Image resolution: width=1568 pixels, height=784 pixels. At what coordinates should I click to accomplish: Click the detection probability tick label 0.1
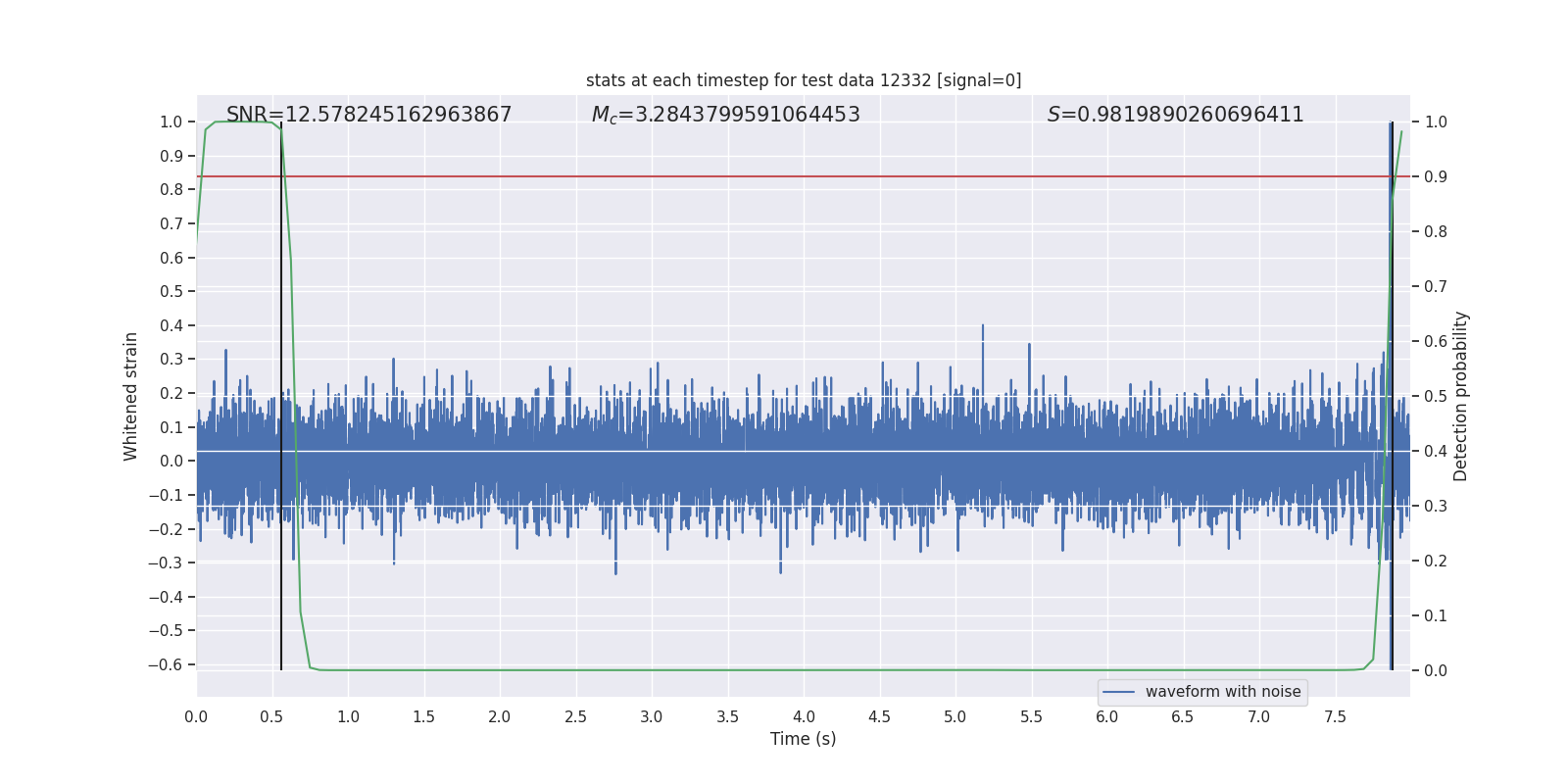(1436, 616)
